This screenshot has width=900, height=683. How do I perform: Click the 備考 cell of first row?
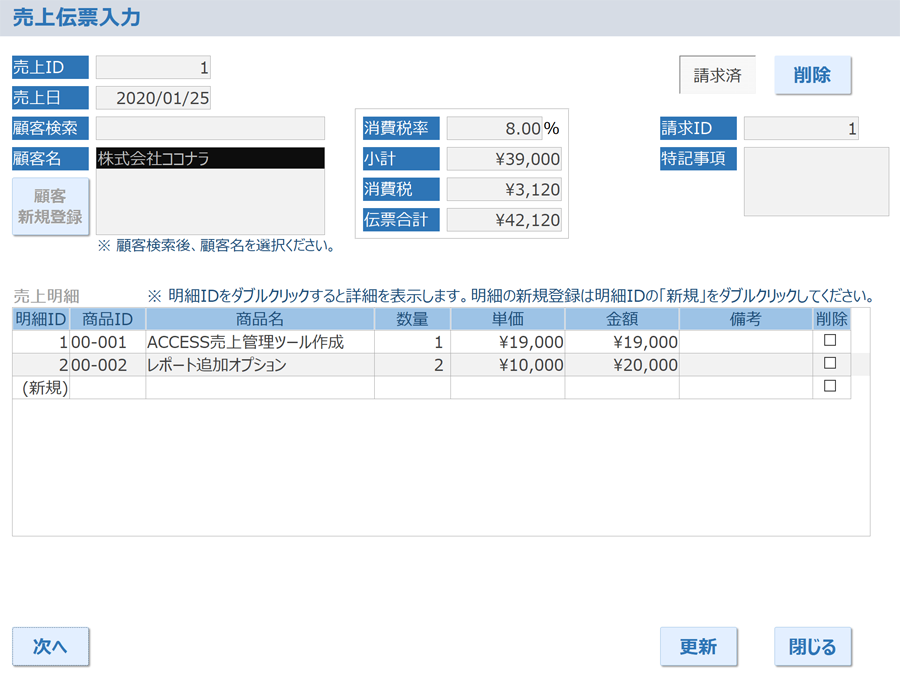click(x=745, y=342)
